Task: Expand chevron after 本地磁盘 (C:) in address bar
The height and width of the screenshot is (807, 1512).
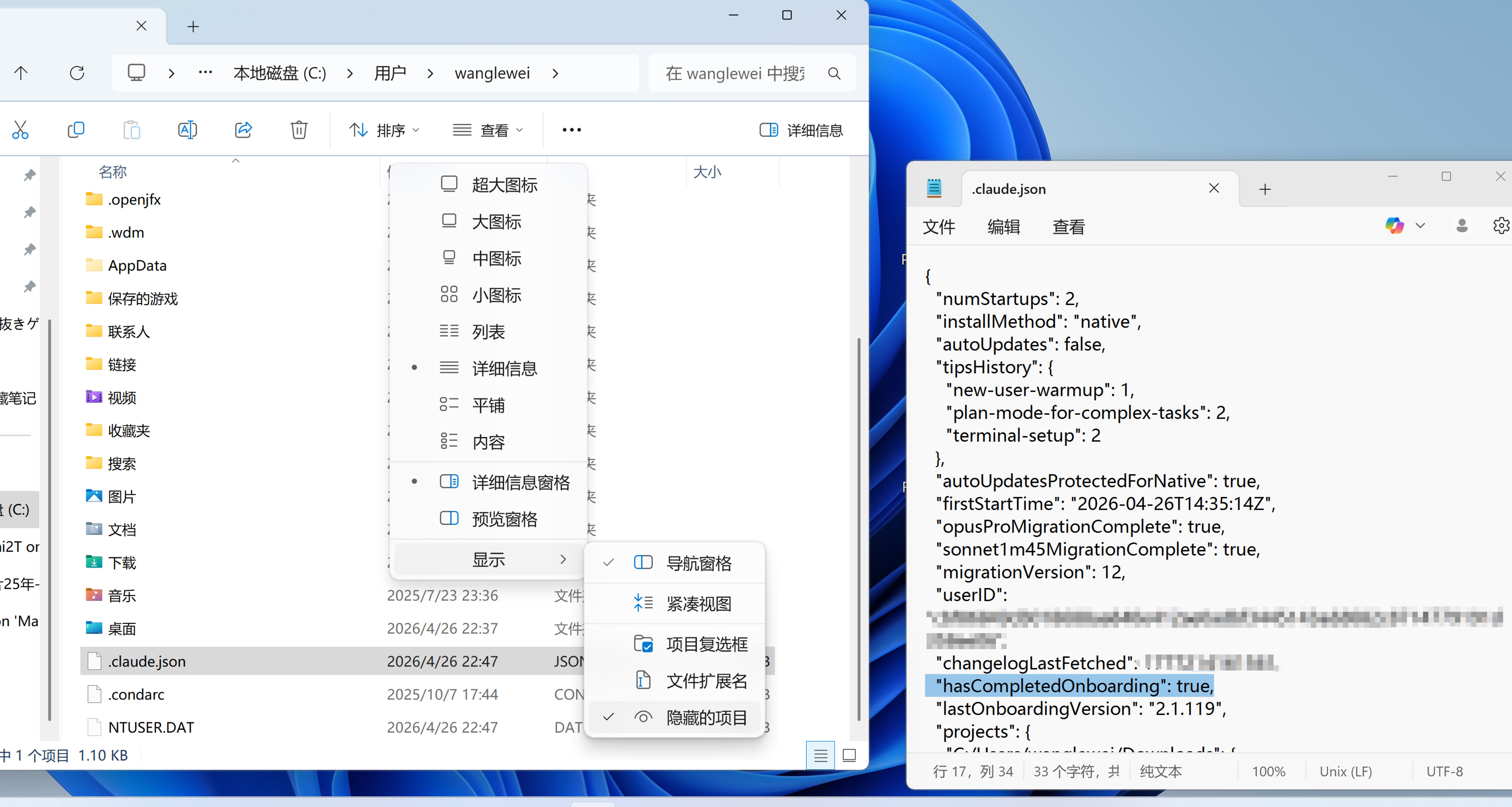Action: pos(350,73)
